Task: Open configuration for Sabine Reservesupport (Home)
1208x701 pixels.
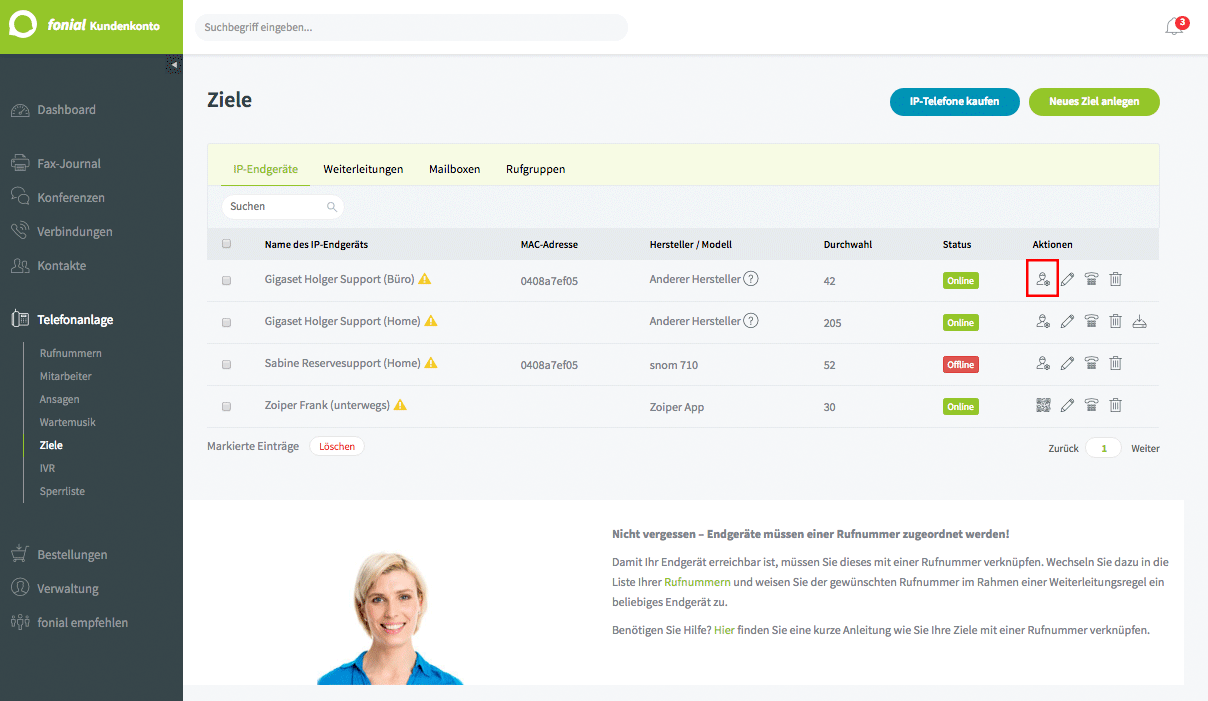Action: (1043, 364)
